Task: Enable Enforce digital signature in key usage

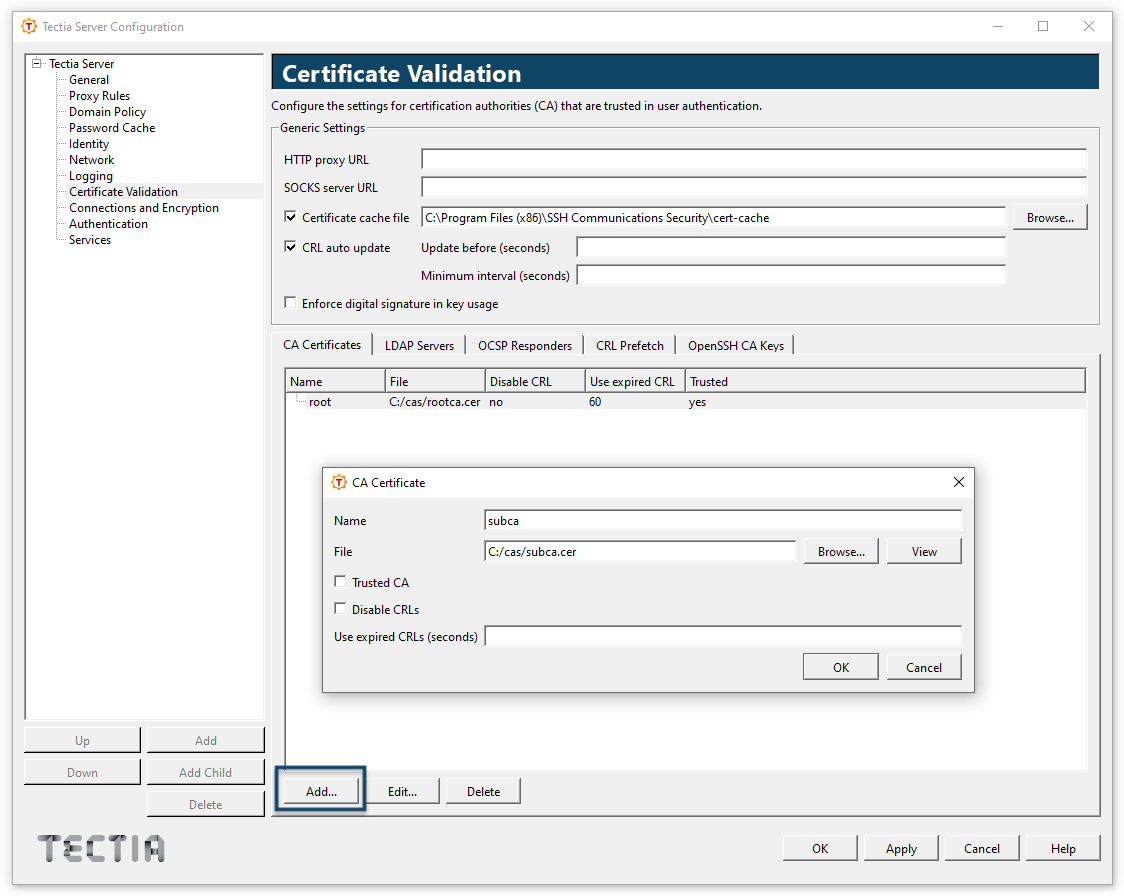Action: tap(290, 302)
